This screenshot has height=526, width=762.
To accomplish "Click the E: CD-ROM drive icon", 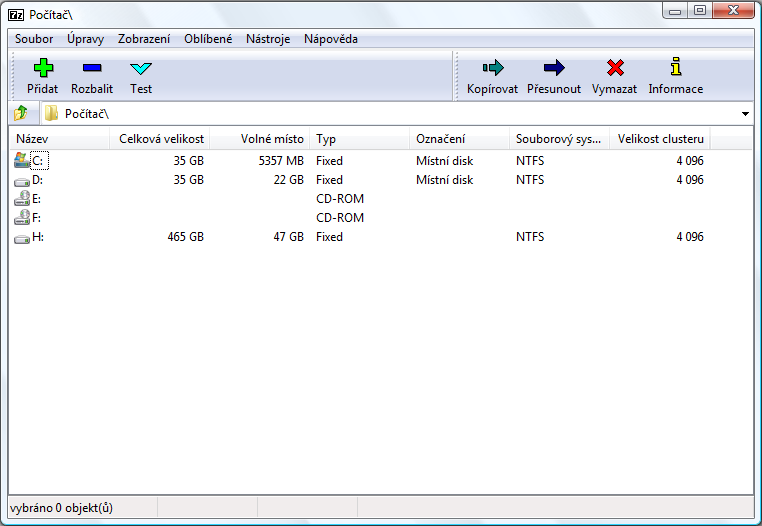I will tap(22, 198).
